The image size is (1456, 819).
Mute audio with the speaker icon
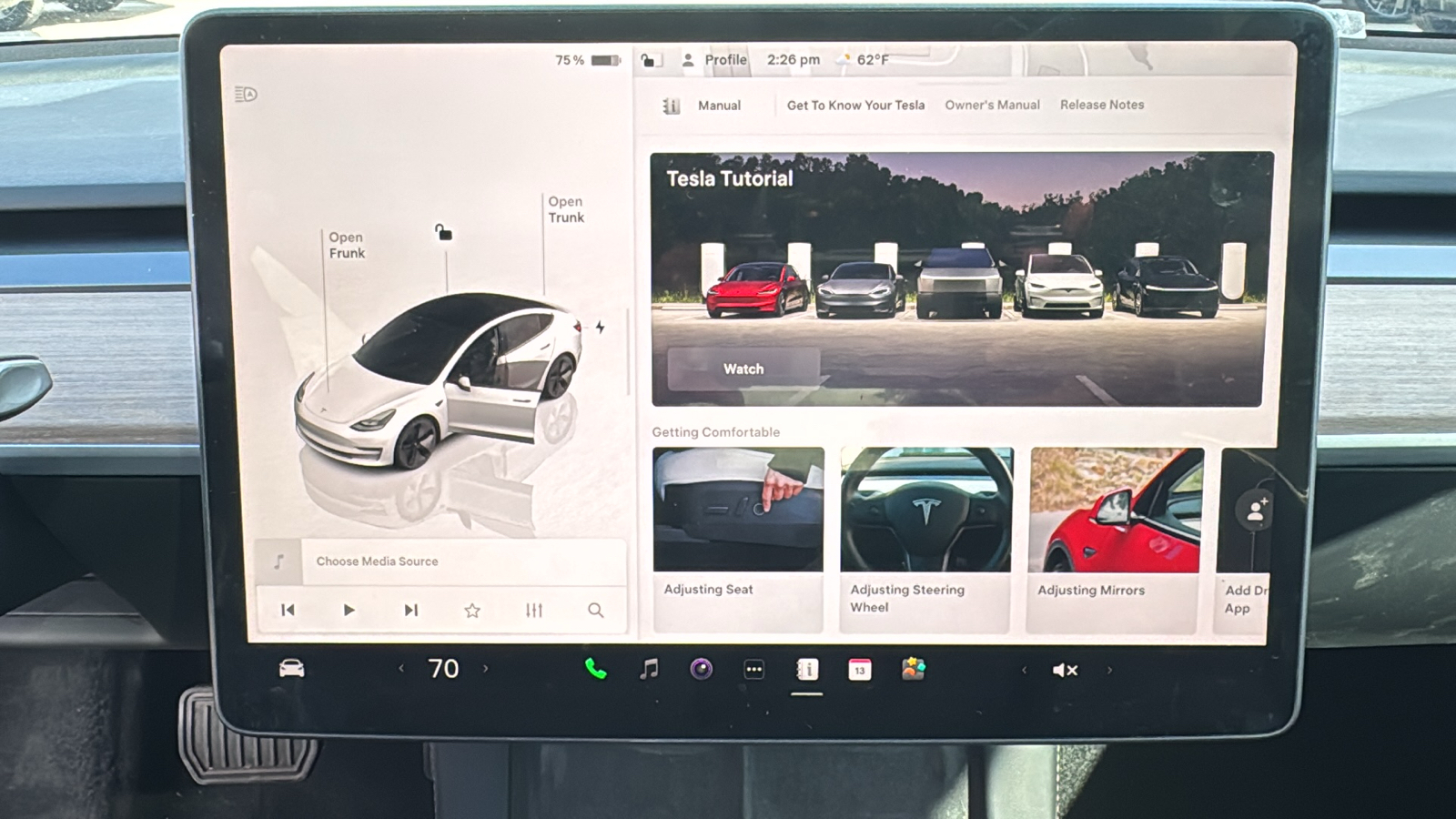(x=1063, y=670)
